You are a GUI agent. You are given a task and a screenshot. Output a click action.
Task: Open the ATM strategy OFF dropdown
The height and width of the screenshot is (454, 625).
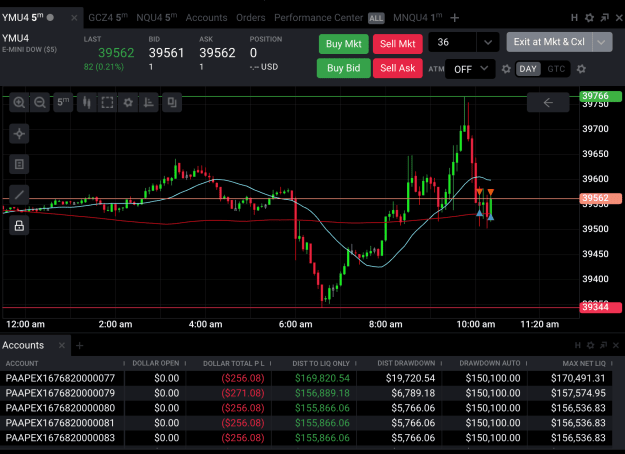(470, 69)
